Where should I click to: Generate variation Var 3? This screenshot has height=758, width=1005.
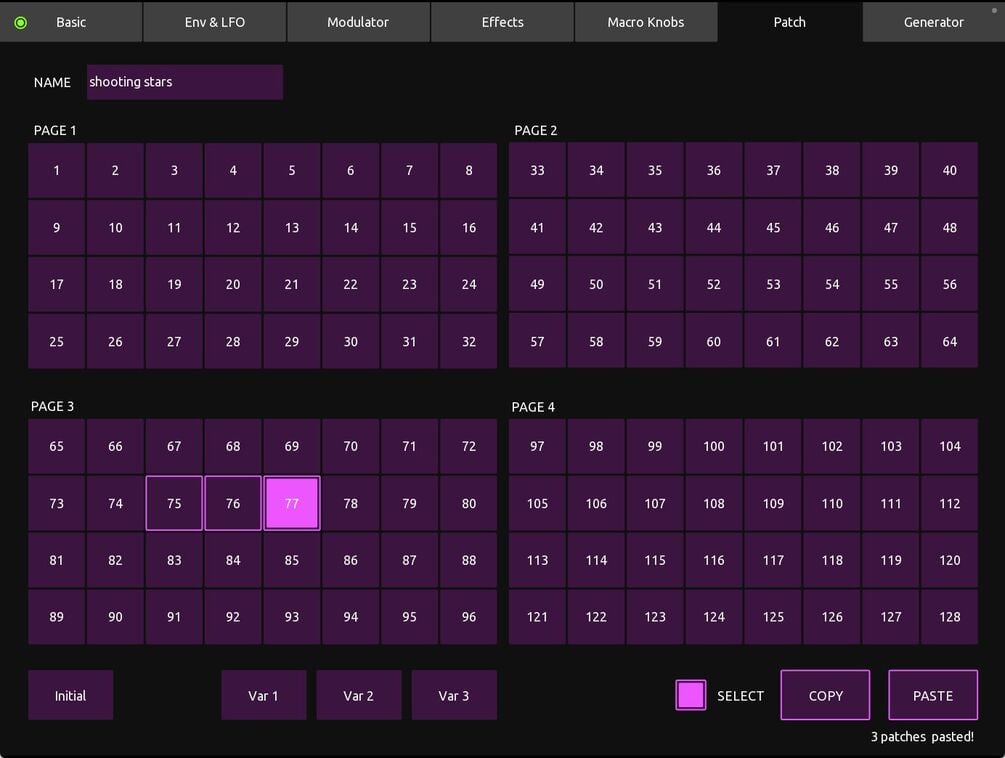tap(454, 695)
